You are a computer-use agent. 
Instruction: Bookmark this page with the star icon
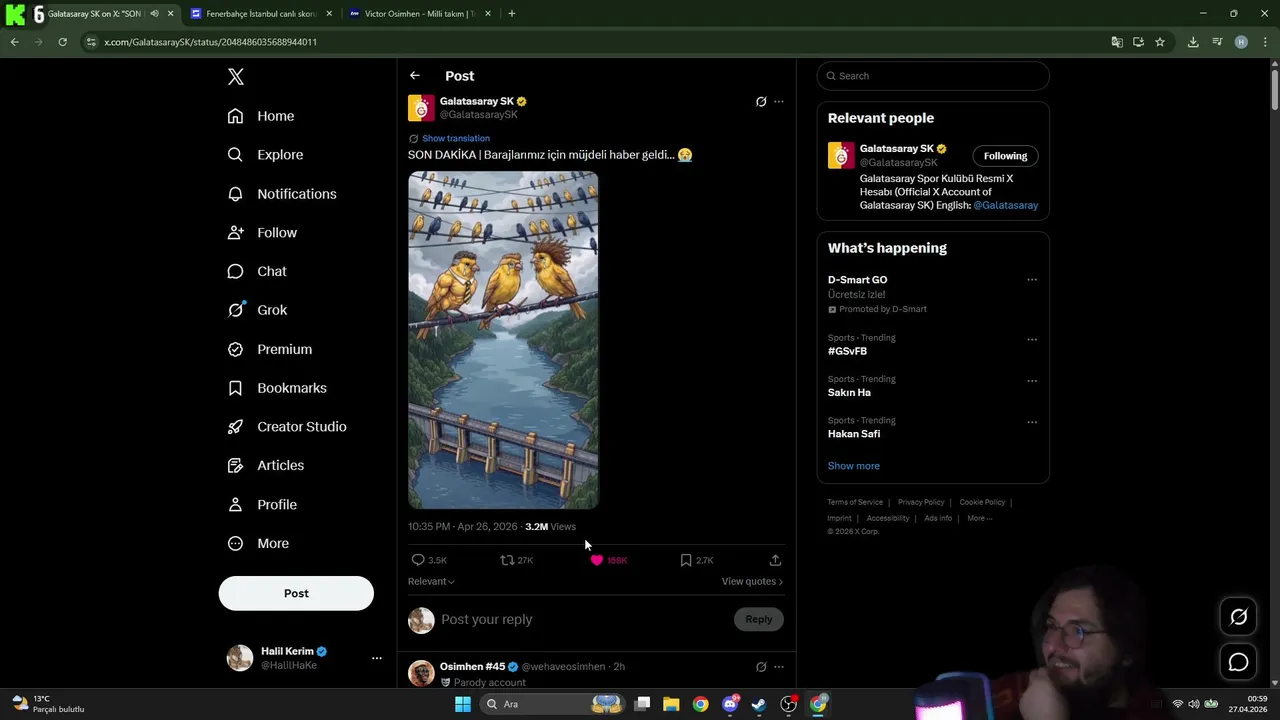[x=1160, y=42]
